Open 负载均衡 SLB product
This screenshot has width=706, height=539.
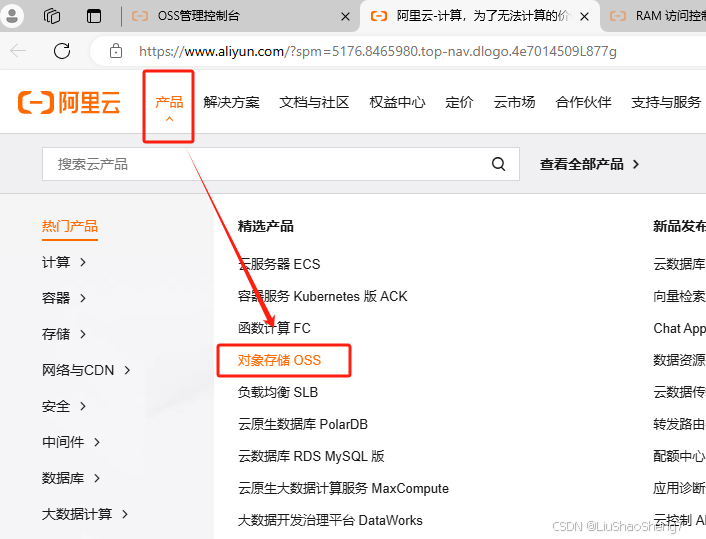pyautogui.click(x=278, y=392)
